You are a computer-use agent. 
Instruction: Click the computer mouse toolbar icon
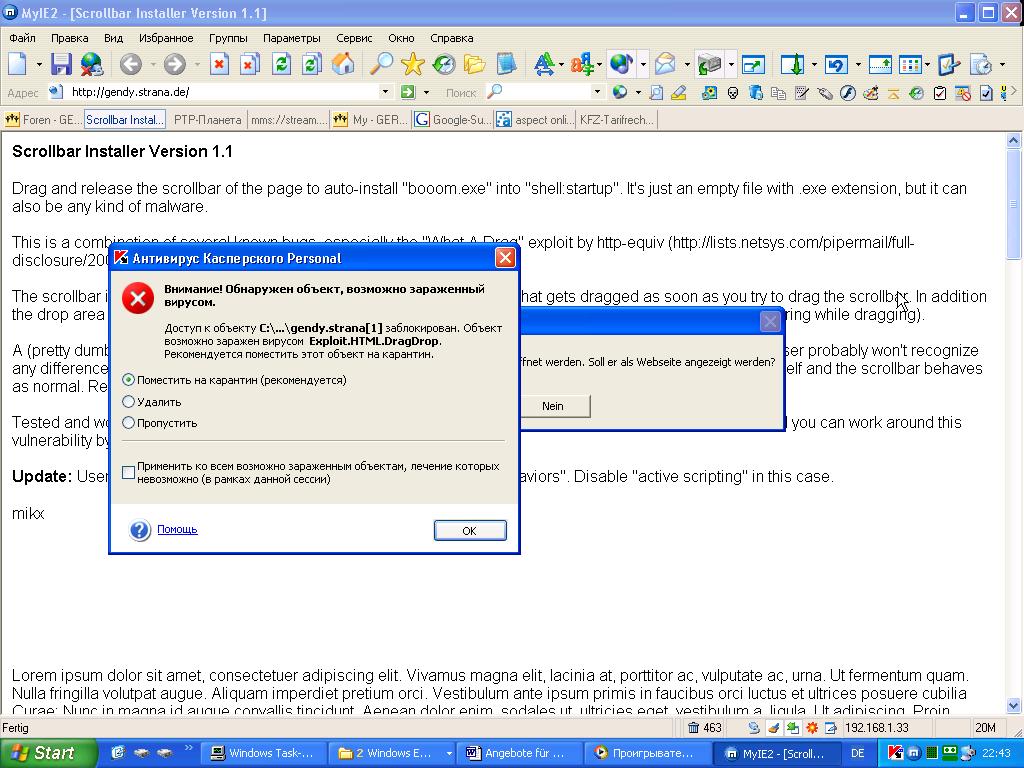[825, 93]
